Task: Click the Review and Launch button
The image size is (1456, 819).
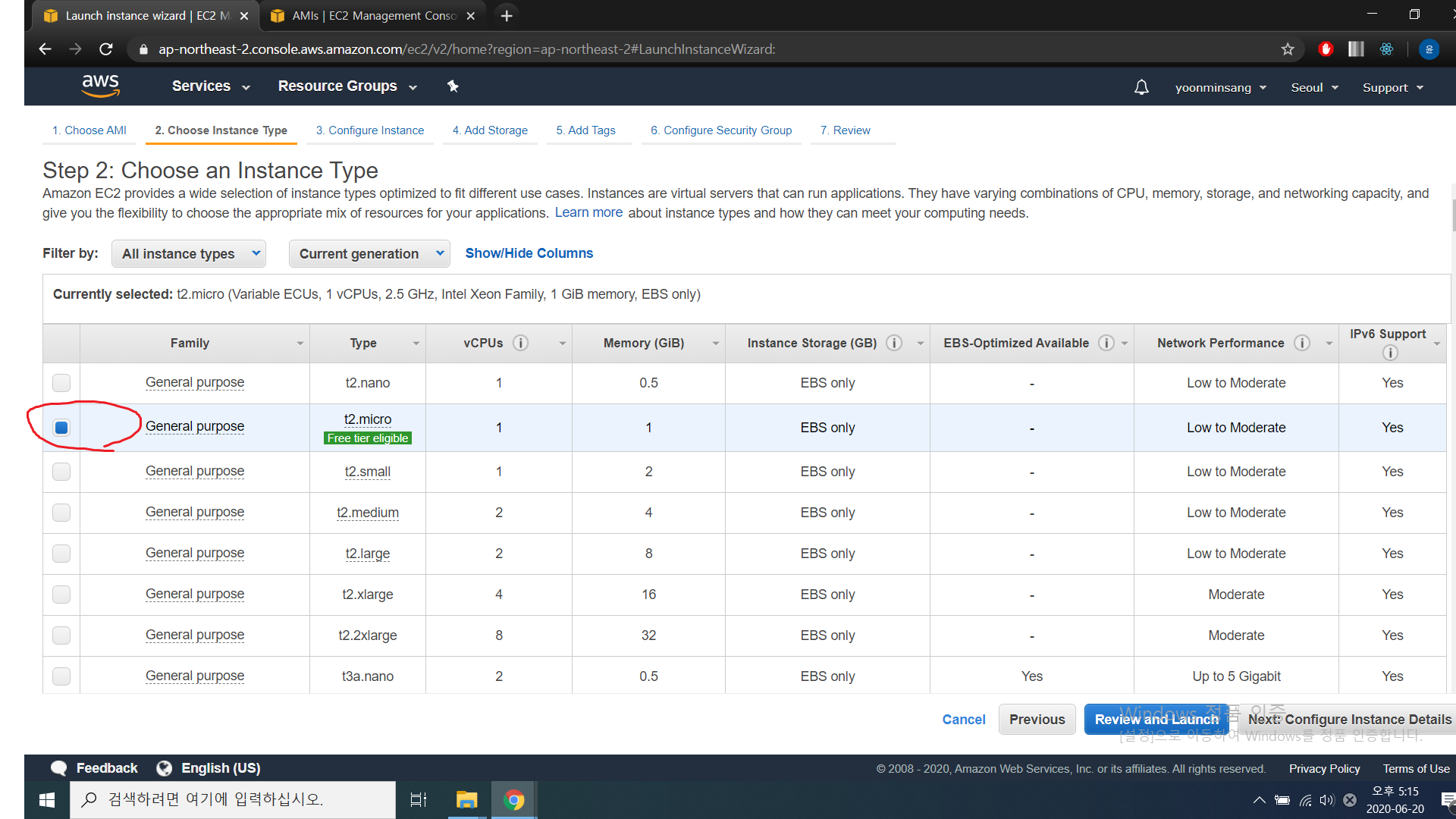Action: (x=1156, y=720)
